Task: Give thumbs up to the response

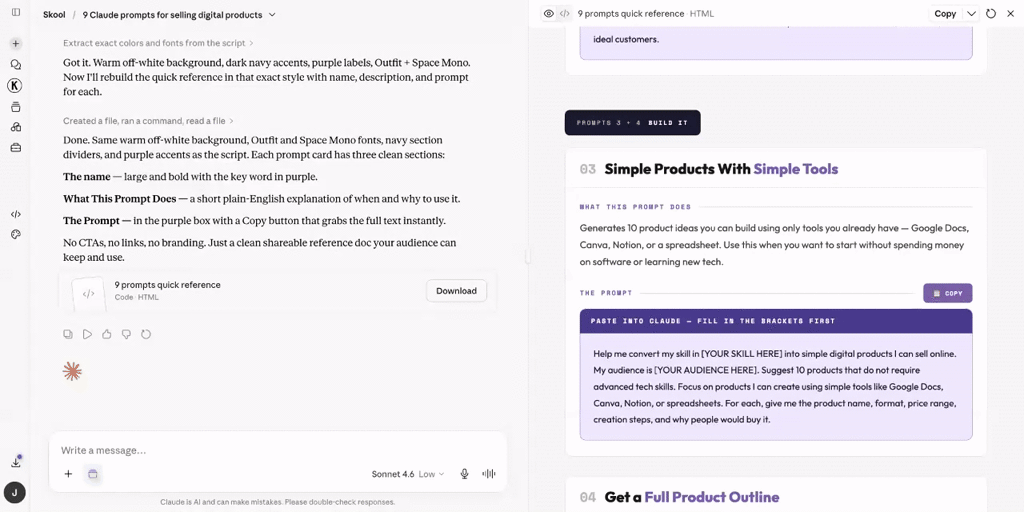Action: [107, 334]
